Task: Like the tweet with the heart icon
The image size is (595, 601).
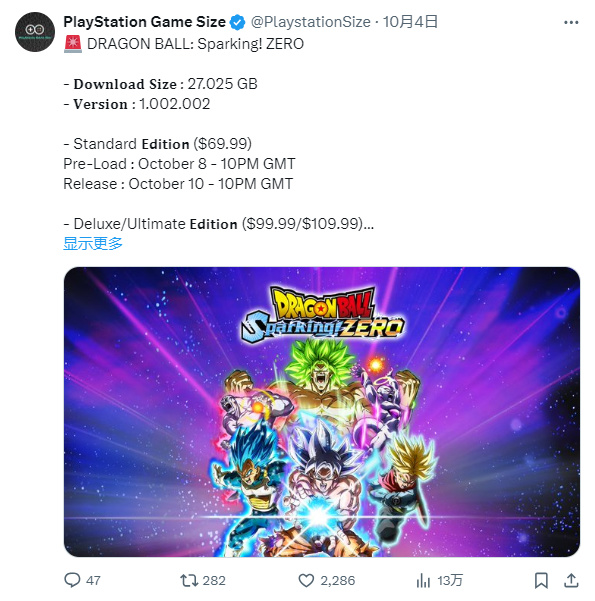Action: click(x=306, y=580)
